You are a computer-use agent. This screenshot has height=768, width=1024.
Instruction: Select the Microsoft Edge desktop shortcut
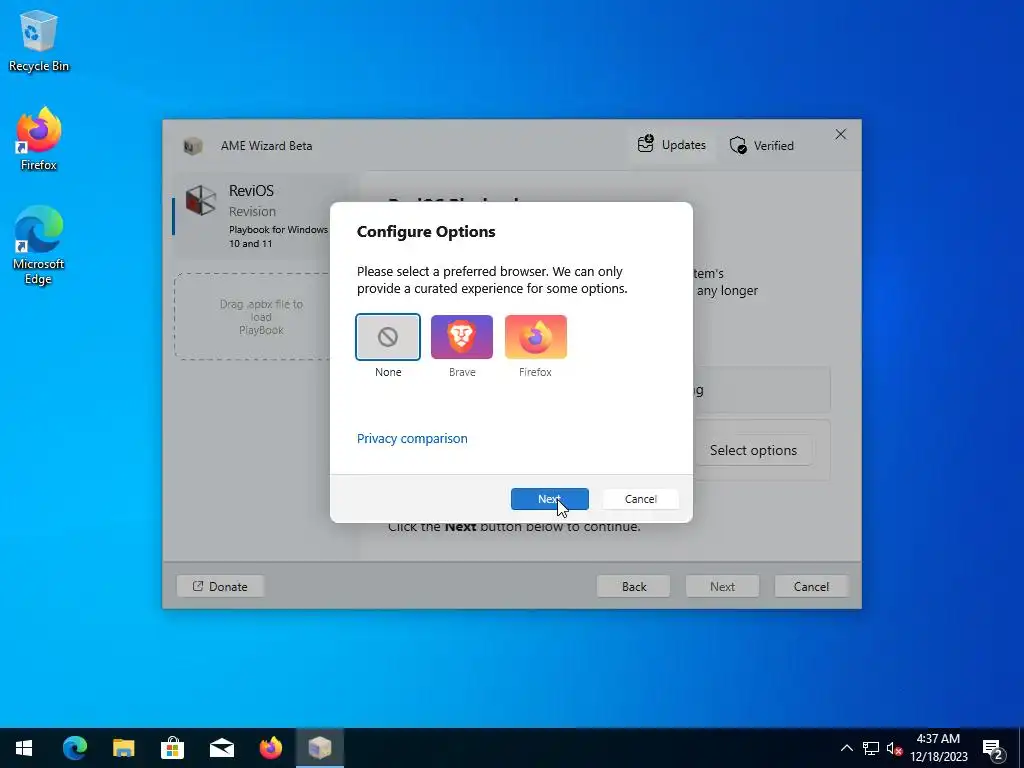coord(39,246)
